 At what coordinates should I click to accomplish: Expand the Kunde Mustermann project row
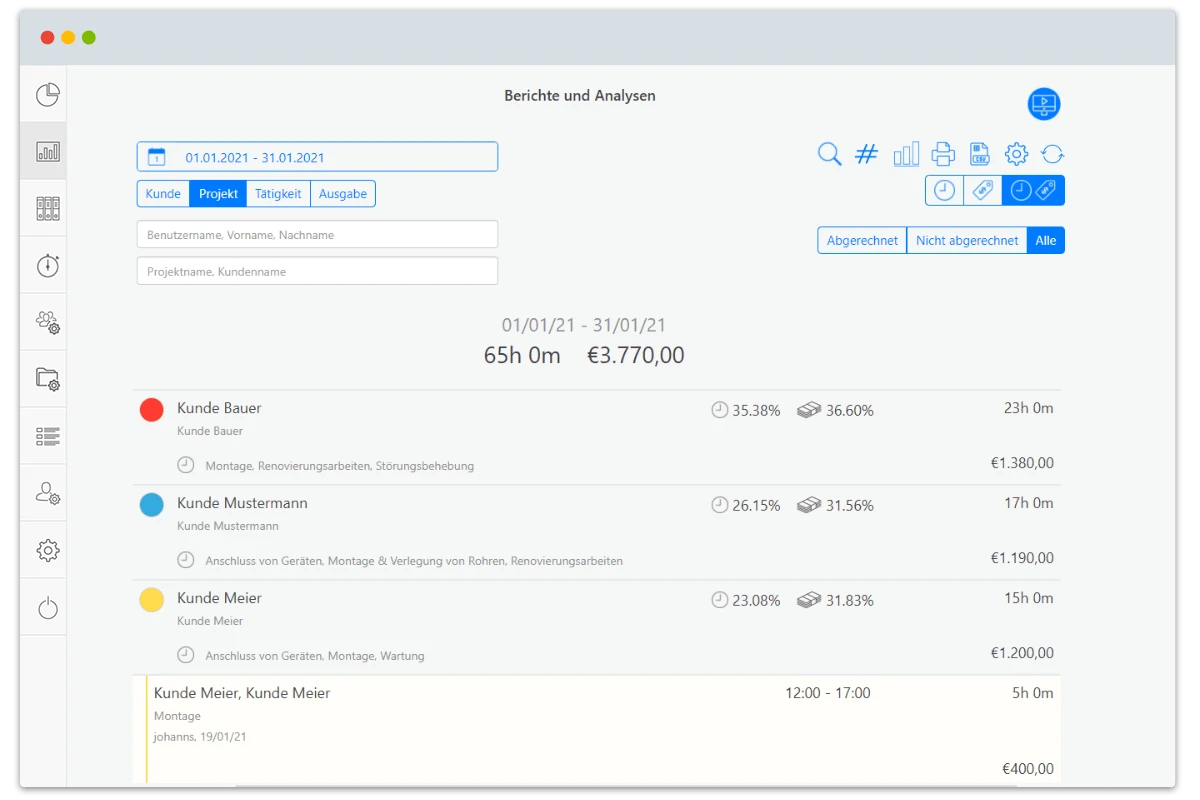(x=597, y=532)
